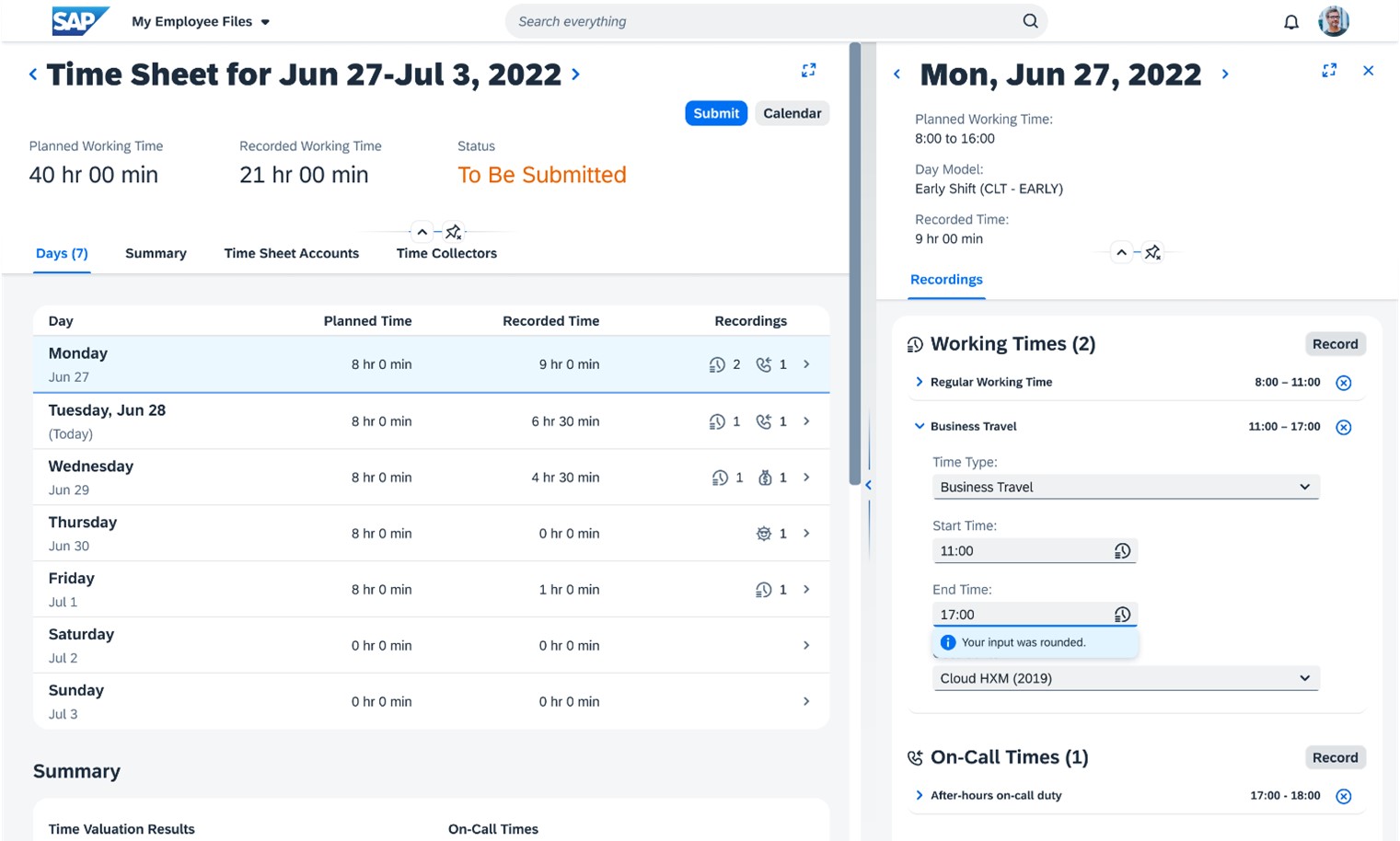Image resolution: width=1400 pixels, height=841 pixels.
Task: Open the Time Type dropdown
Action: coord(1126,487)
